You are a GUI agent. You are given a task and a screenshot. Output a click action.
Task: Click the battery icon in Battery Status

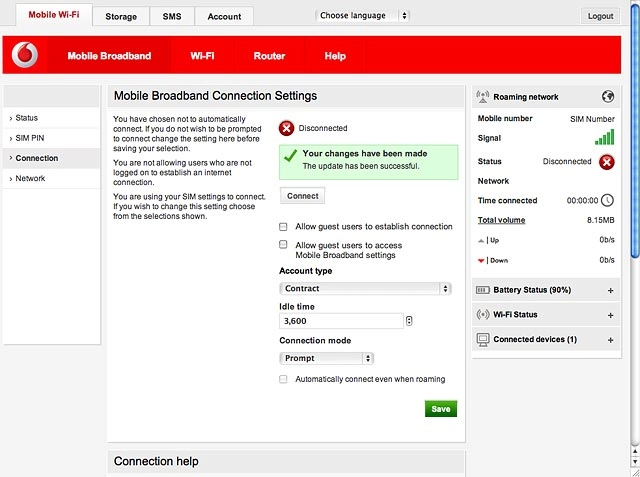pos(483,290)
